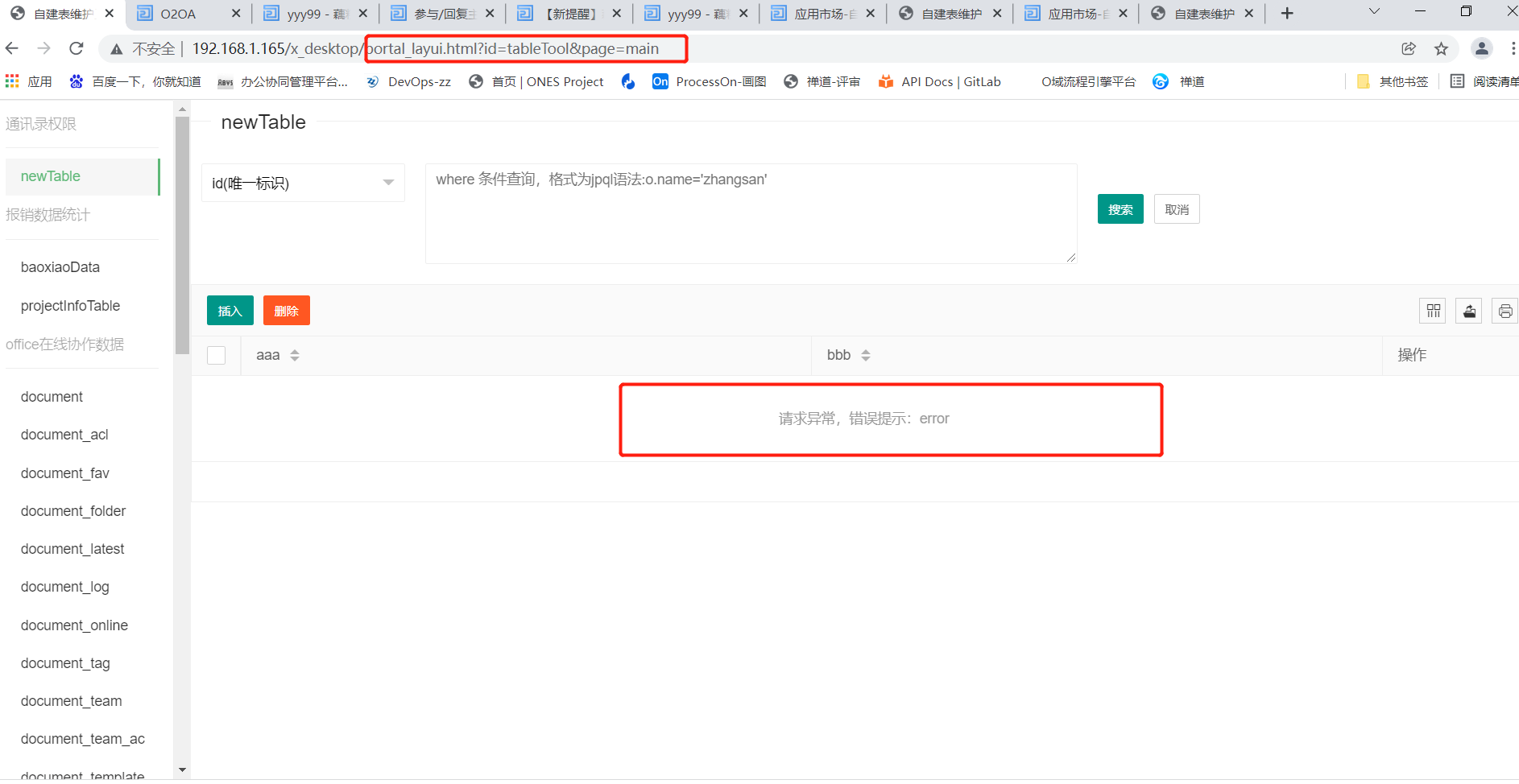
Task: Open the O域流程引擎平台 bookmark
Action: (x=1088, y=81)
